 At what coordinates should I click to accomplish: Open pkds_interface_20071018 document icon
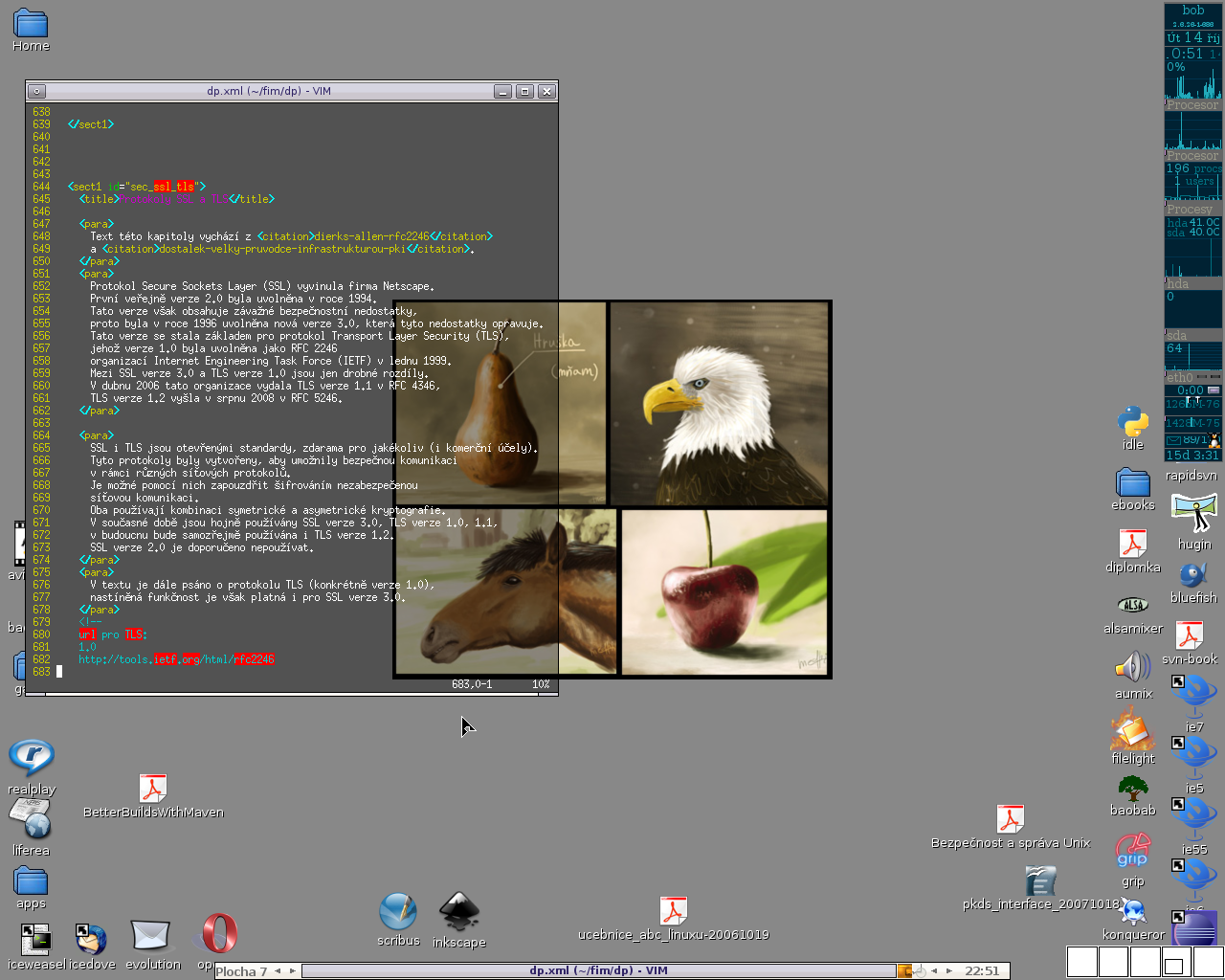1040,880
